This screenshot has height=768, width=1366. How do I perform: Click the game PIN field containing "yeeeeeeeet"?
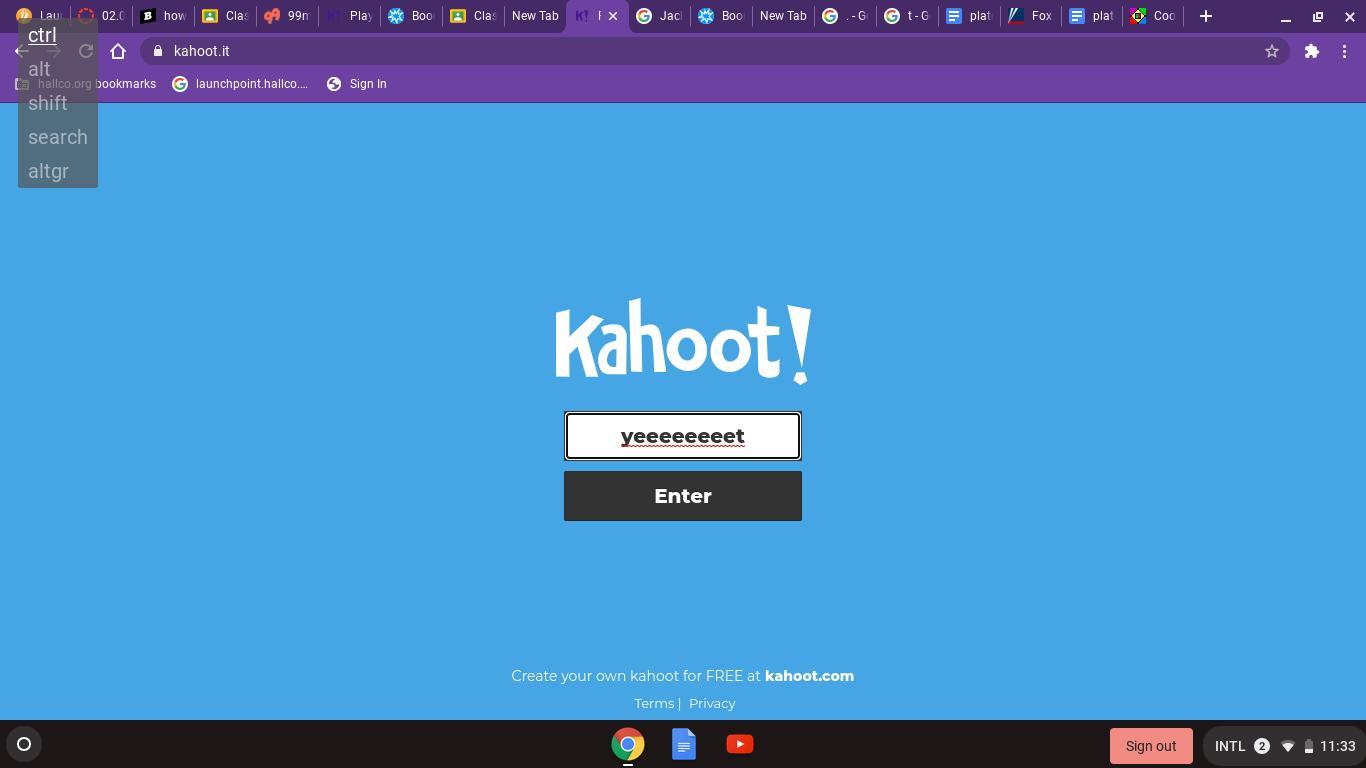point(683,436)
